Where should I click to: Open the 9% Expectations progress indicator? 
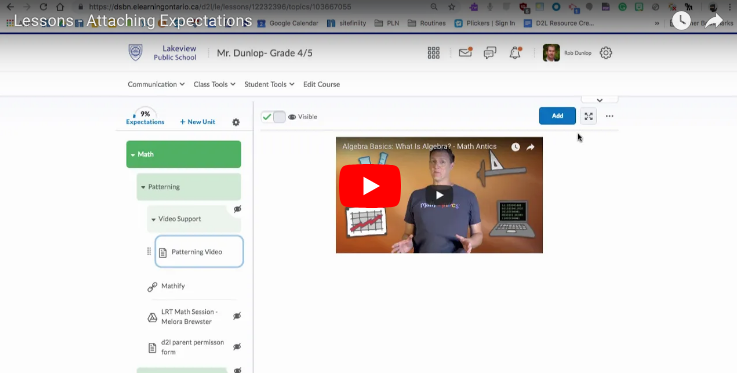[145, 117]
